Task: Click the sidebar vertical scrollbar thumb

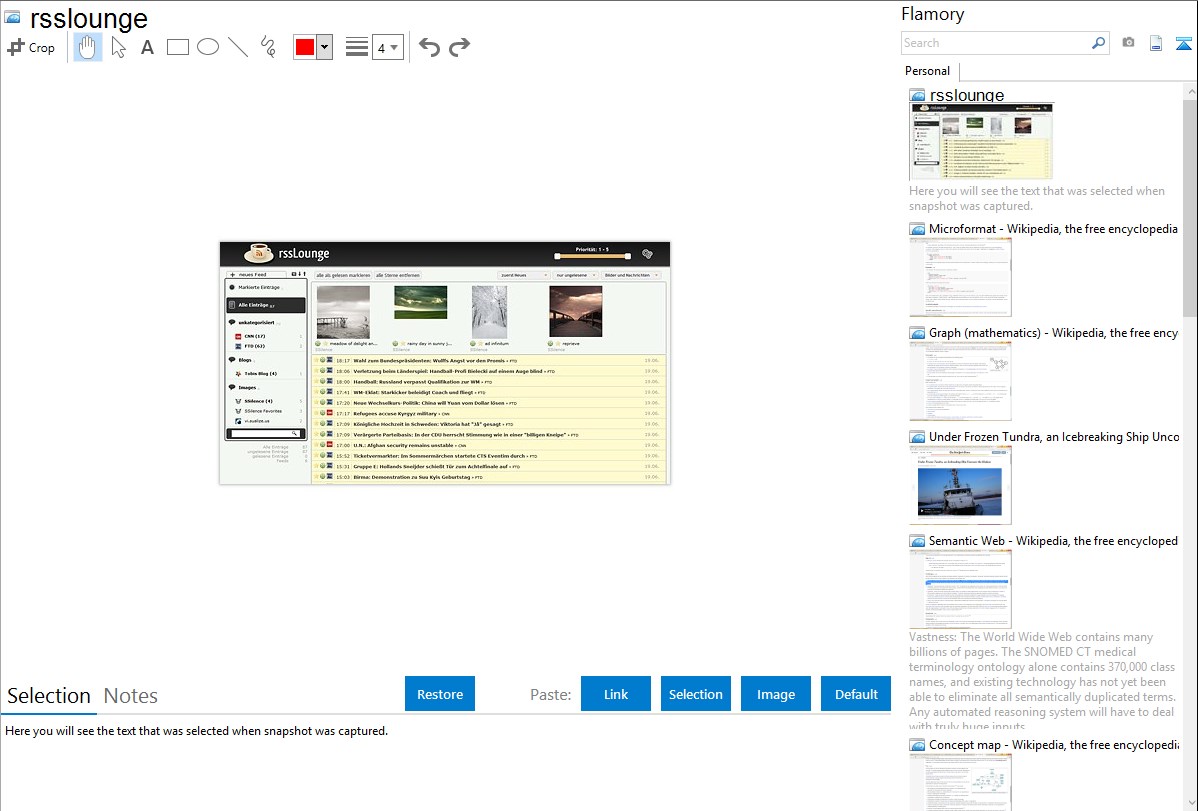Action: pos(1190,207)
